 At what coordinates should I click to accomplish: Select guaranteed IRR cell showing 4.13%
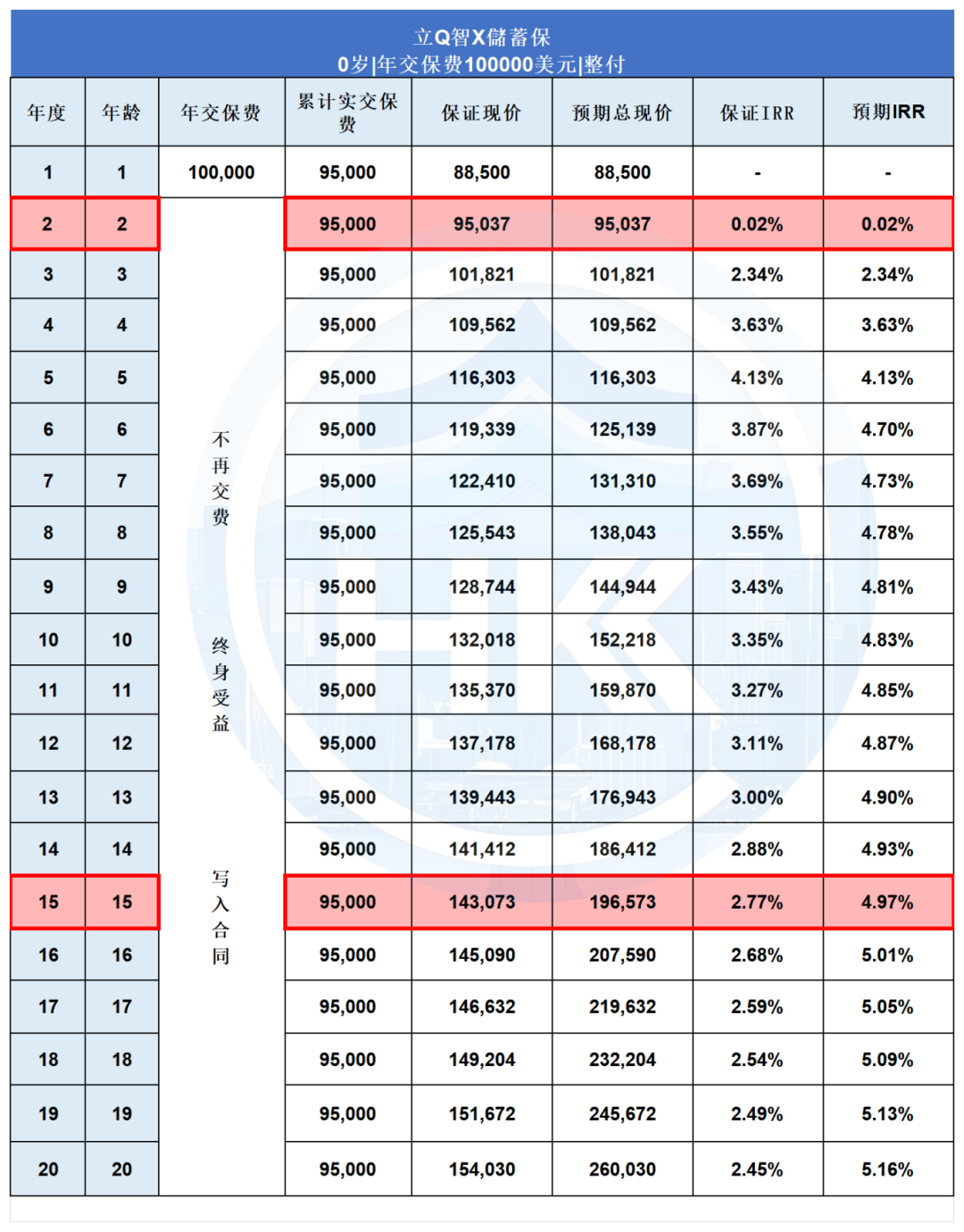coord(757,378)
